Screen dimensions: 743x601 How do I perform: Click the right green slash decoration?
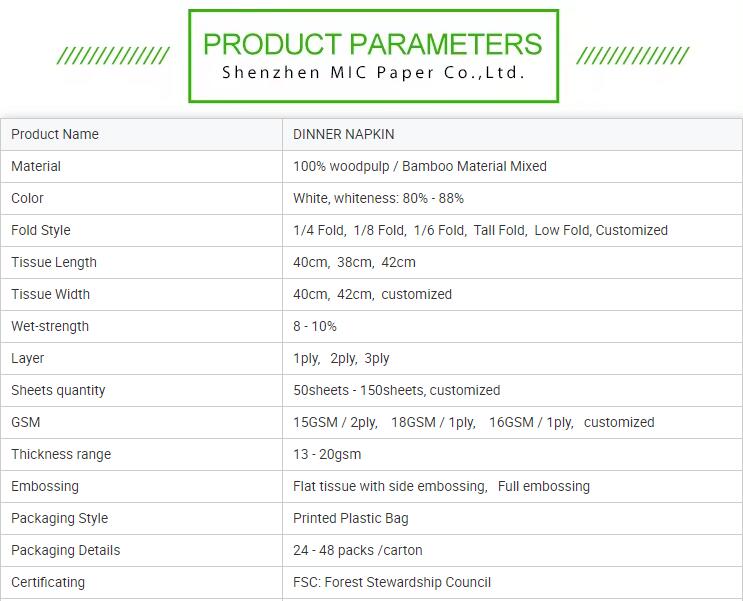point(633,55)
